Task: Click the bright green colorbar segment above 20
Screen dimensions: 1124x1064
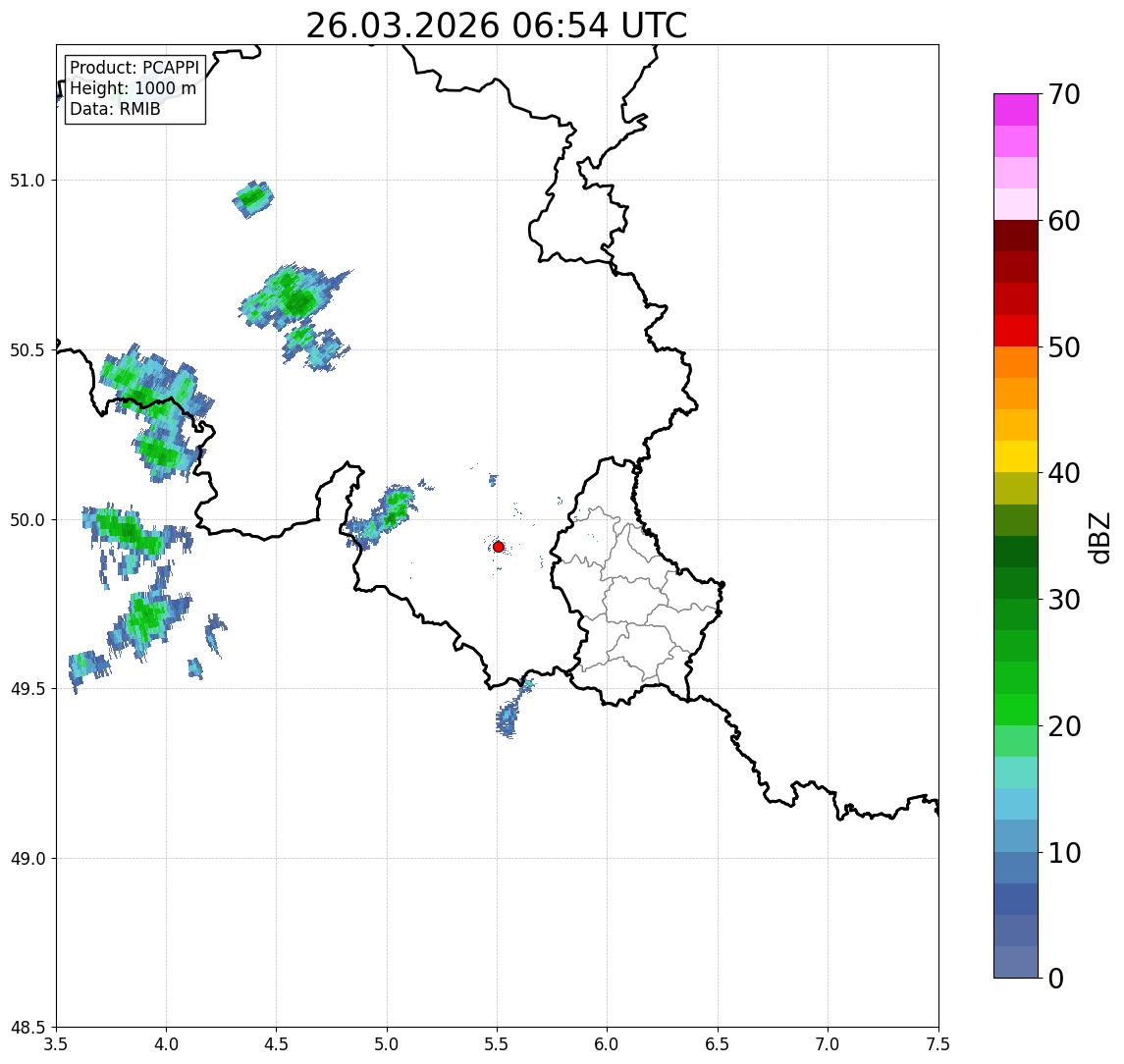Action: [1016, 709]
